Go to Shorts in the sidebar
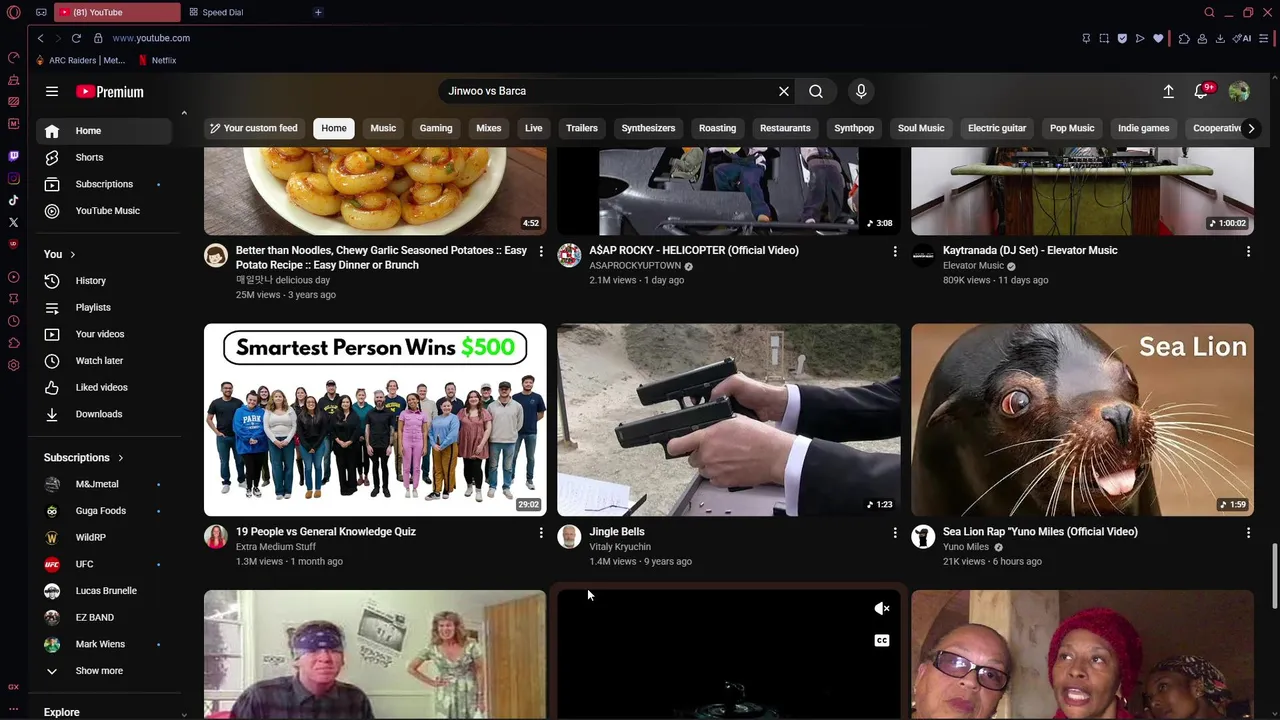Viewport: 1280px width, 720px height. (104, 157)
